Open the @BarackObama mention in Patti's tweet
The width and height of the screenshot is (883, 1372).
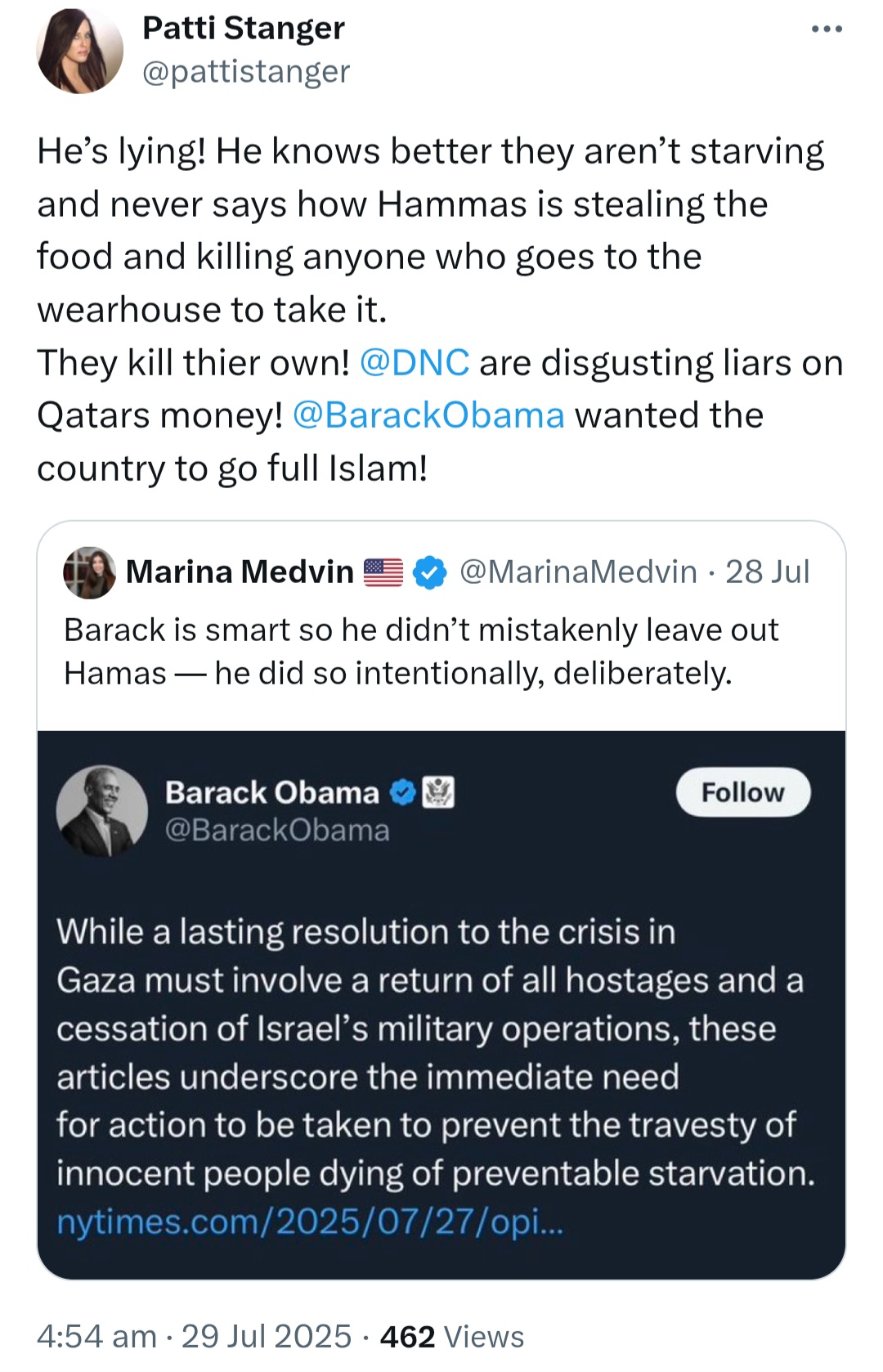click(x=428, y=415)
